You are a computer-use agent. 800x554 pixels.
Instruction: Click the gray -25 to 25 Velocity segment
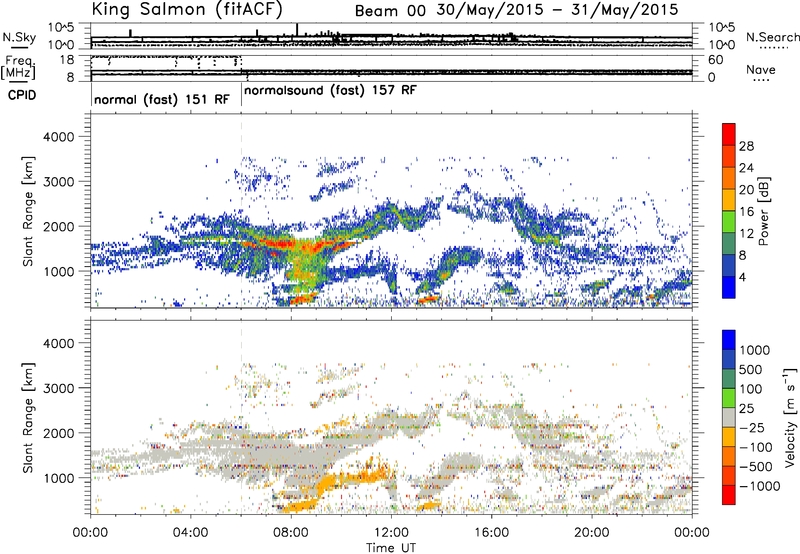(x=729, y=417)
